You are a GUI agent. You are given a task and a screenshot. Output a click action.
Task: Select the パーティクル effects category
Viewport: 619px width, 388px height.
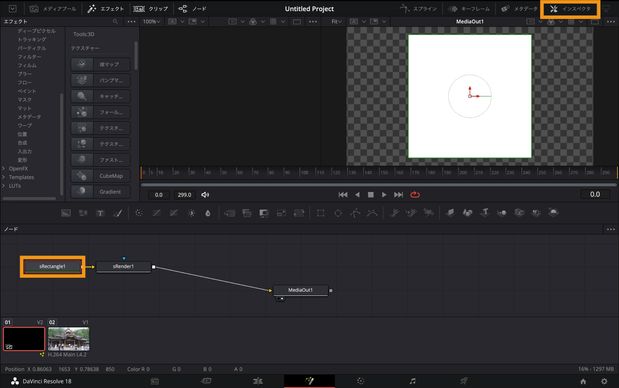pyautogui.click(x=32, y=48)
